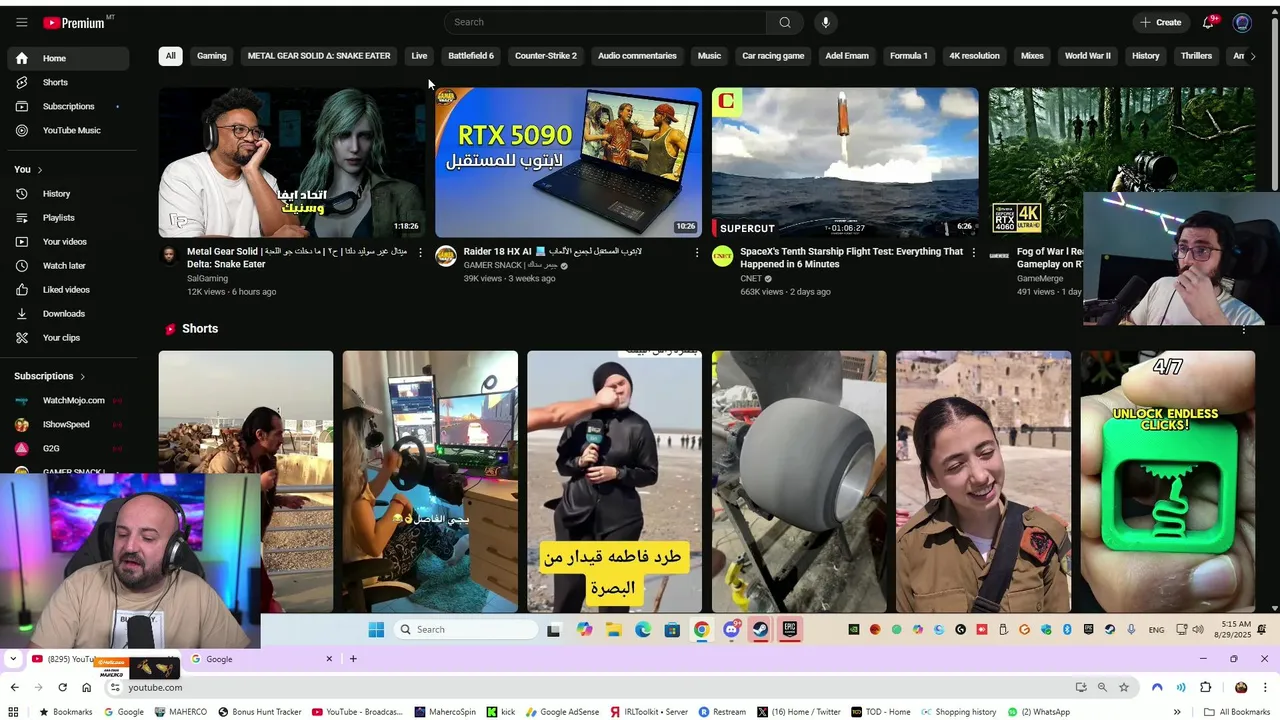
Task: Open the SpaceX Starship video thumbnail
Action: pyautogui.click(x=845, y=162)
